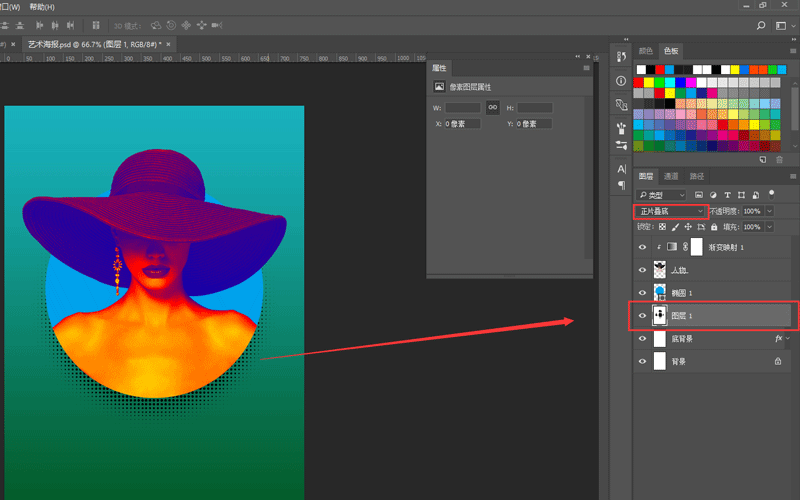Click the 3D orbit camera icon

156,25
